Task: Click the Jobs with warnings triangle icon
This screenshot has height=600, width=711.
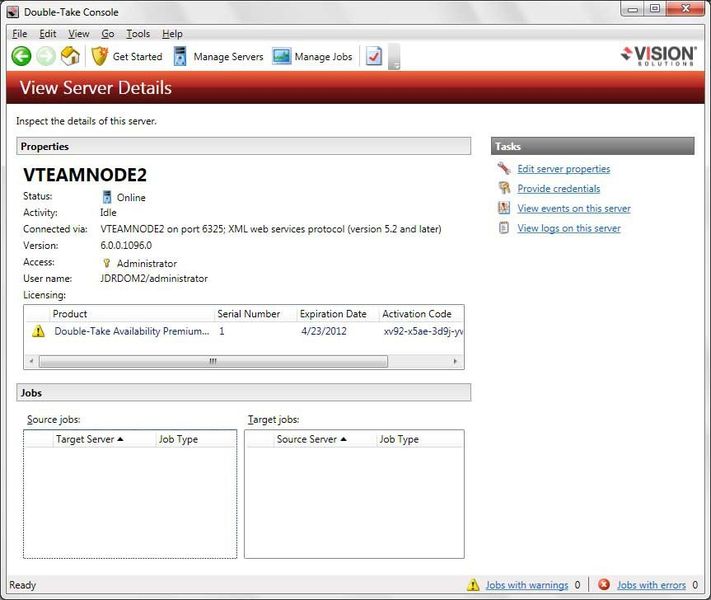Action: coord(473,585)
